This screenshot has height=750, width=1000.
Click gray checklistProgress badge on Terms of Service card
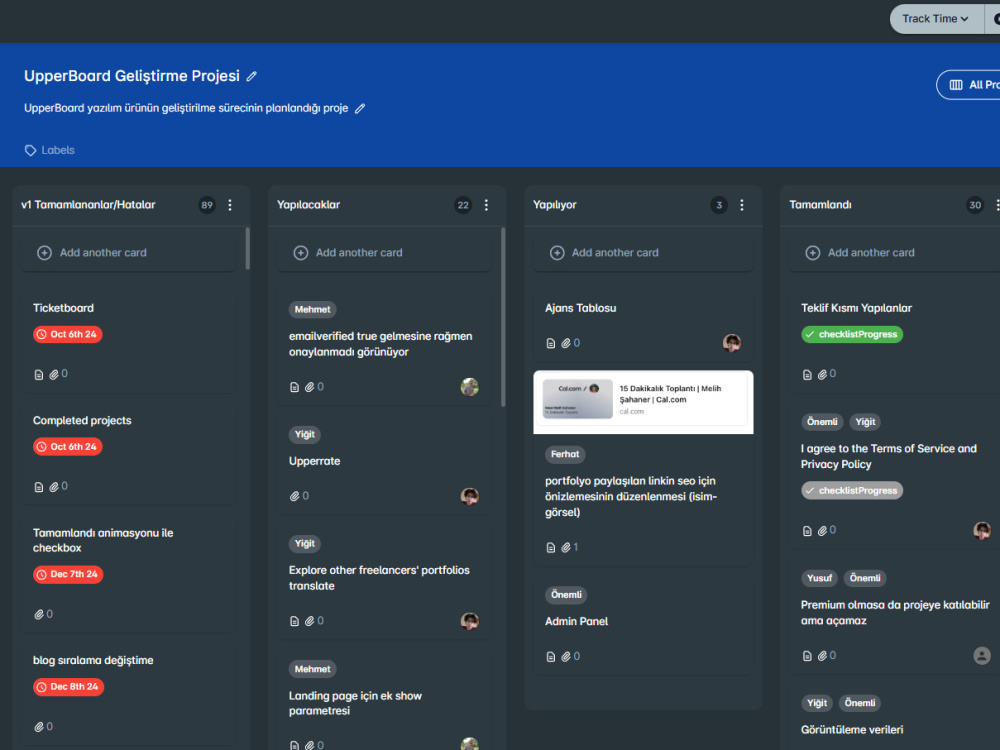pyautogui.click(x=852, y=491)
